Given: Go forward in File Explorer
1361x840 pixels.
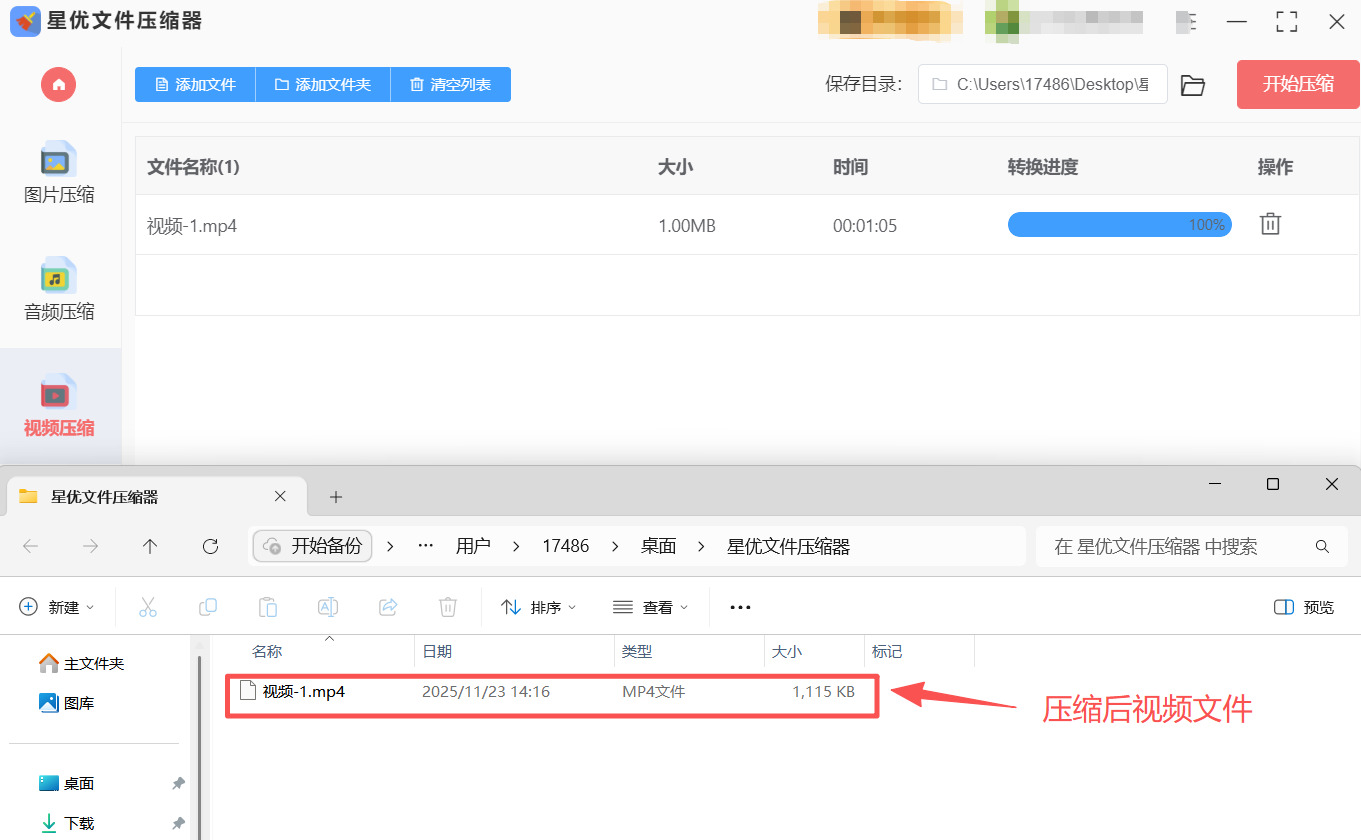Looking at the screenshot, I should 91,546.
